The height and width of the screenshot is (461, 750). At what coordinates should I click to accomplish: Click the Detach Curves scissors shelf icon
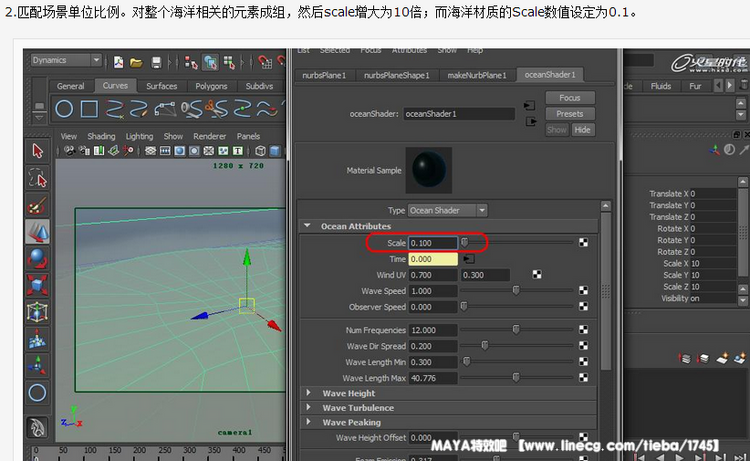point(216,109)
